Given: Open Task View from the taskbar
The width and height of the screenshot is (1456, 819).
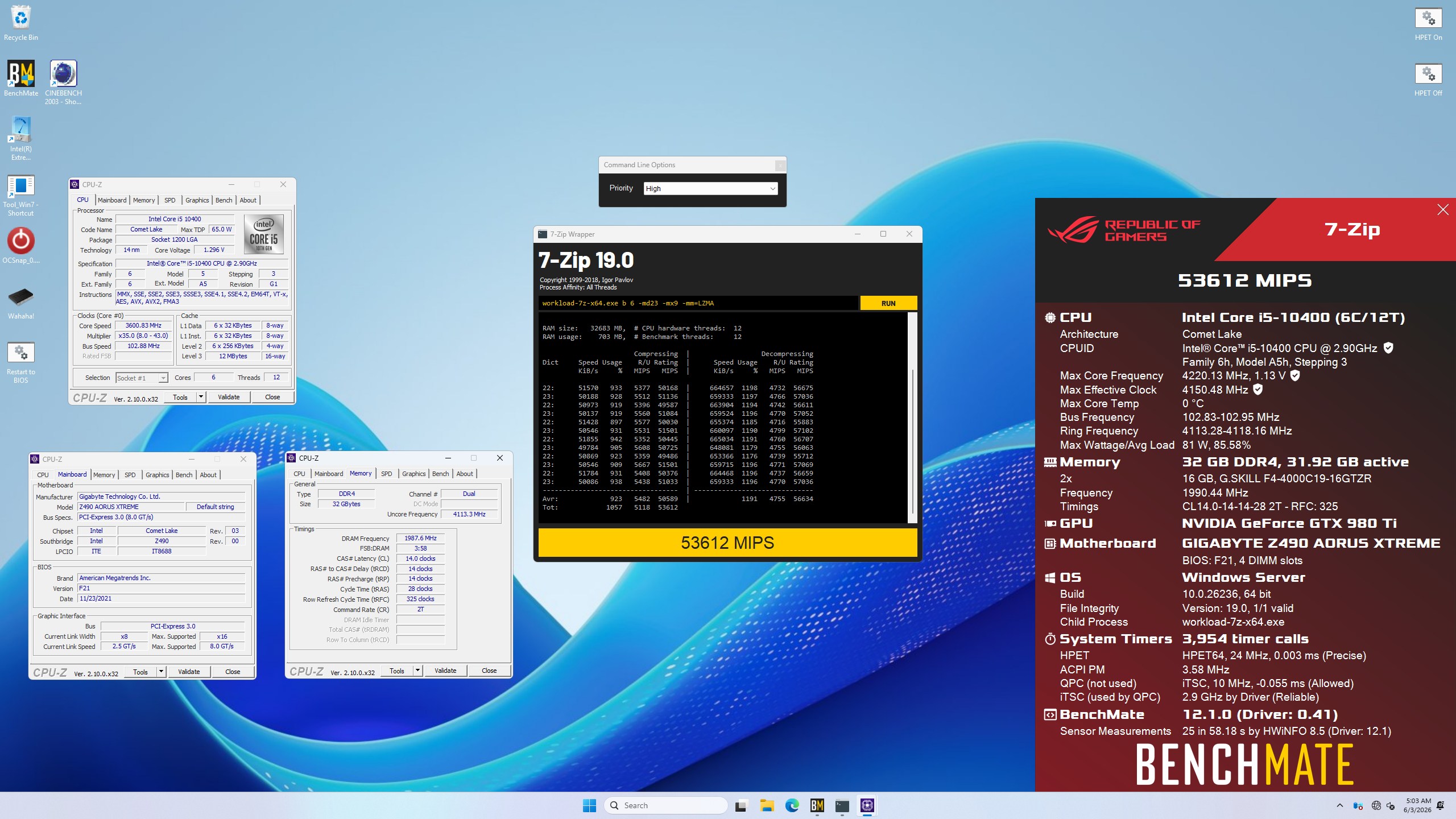Looking at the screenshot, I should tap(741, 805).
